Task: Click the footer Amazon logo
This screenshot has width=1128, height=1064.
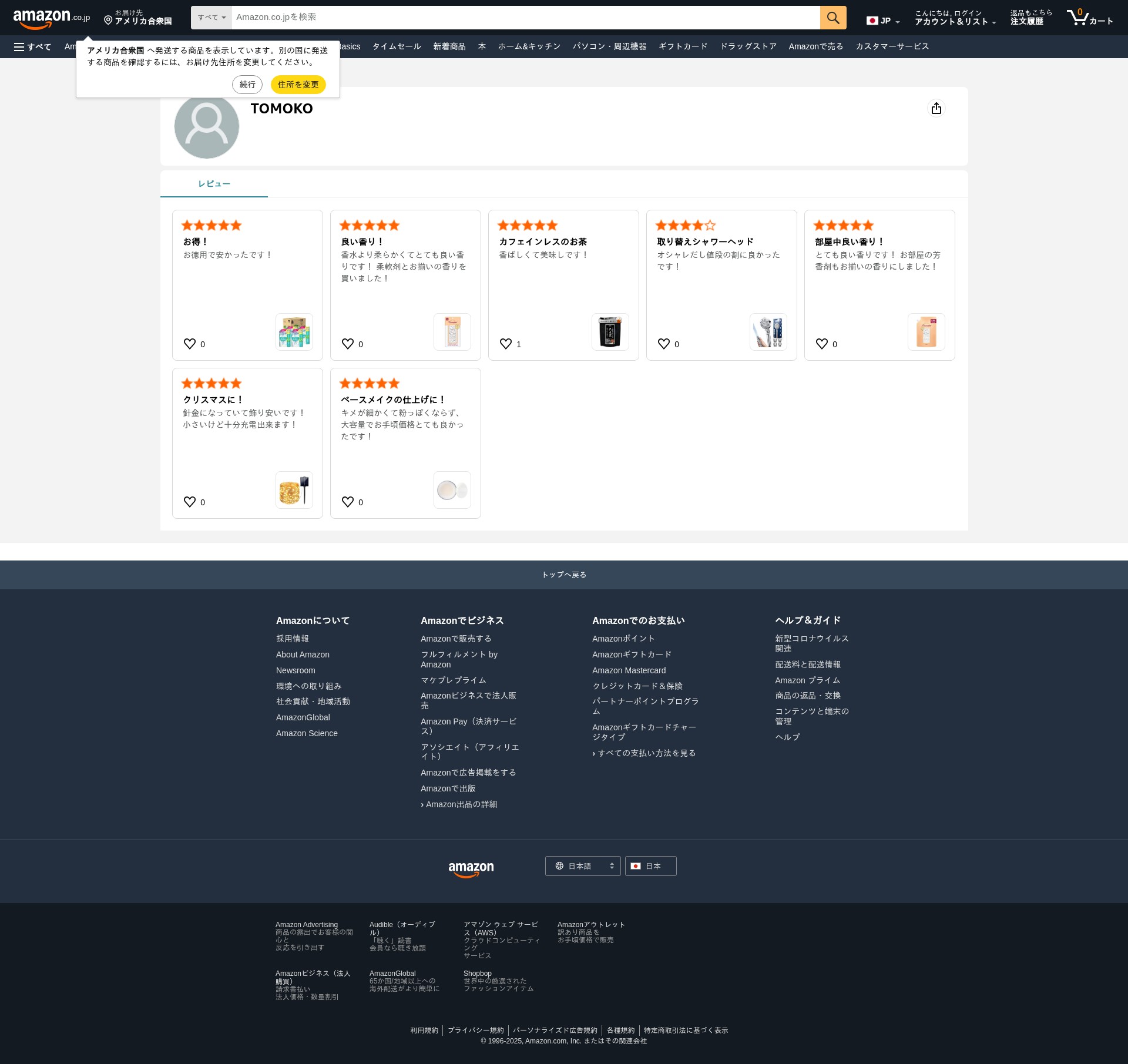Action: (x=471, y=869)
